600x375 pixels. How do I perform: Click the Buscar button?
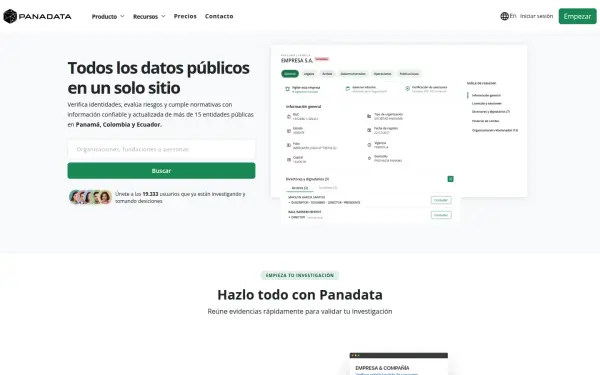coord(161,171)
